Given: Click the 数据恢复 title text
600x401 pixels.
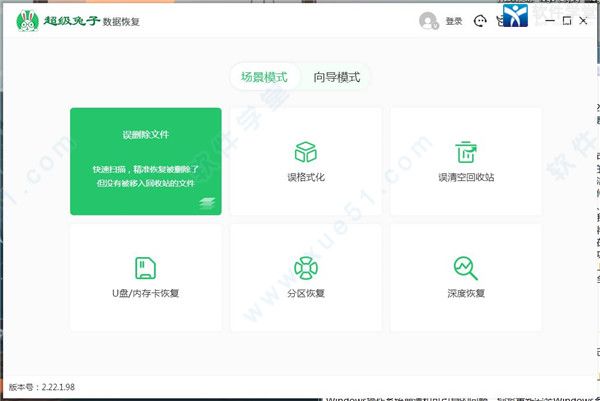Looking at the screenshot, I should point(121,22).
